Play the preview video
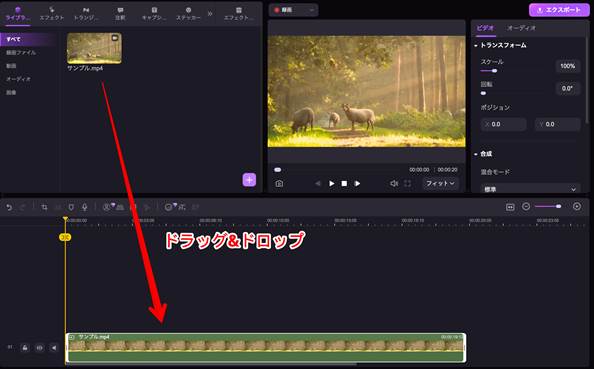 (x=331, y=184)
